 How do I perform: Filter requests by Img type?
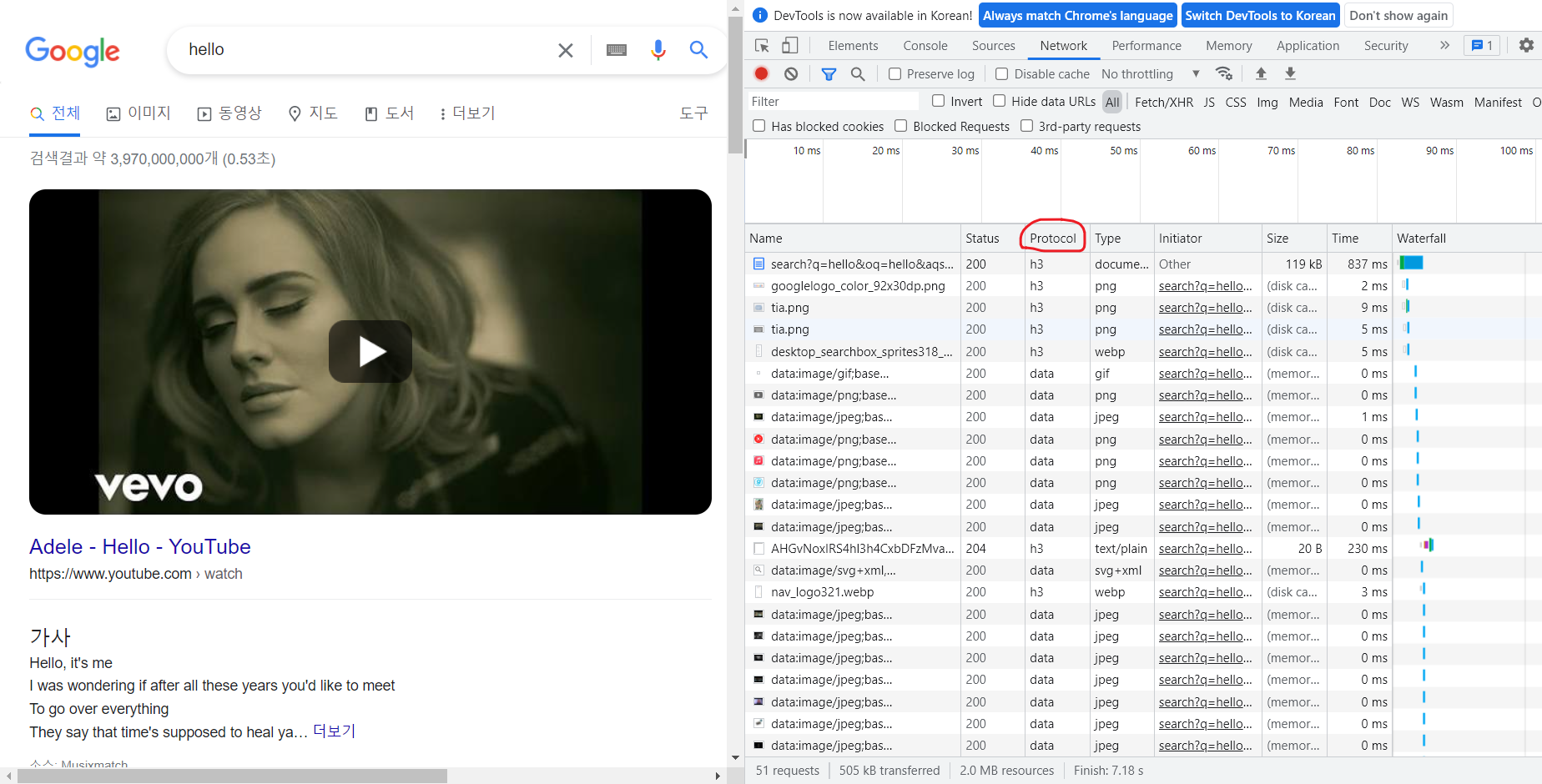[x=1267, y=102]
